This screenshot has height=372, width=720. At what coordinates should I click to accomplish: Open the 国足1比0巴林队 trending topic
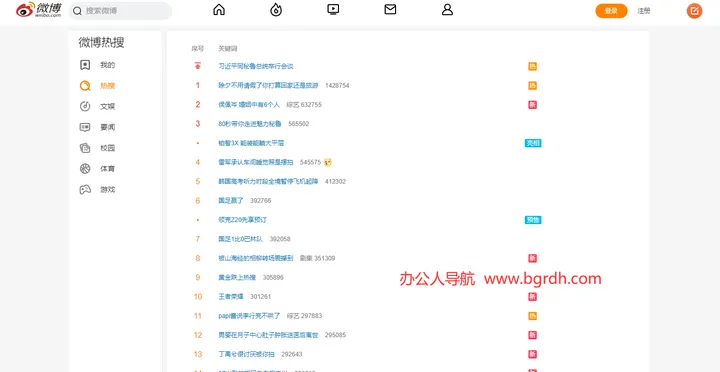[x=241, y=239]
